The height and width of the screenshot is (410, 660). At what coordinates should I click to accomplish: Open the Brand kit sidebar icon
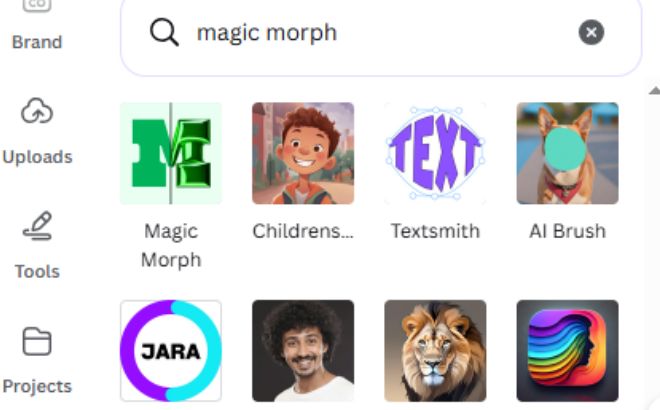[37, 6]
